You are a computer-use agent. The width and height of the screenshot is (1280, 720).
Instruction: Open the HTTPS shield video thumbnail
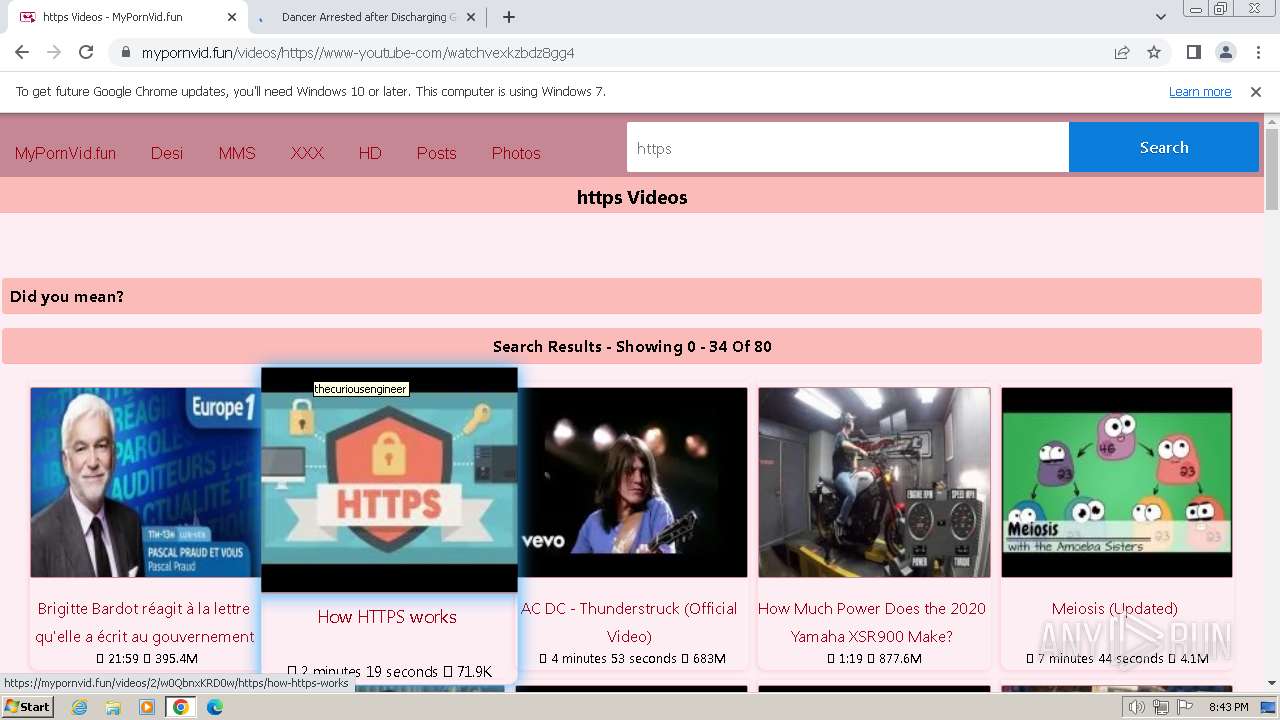coord(389,480)
